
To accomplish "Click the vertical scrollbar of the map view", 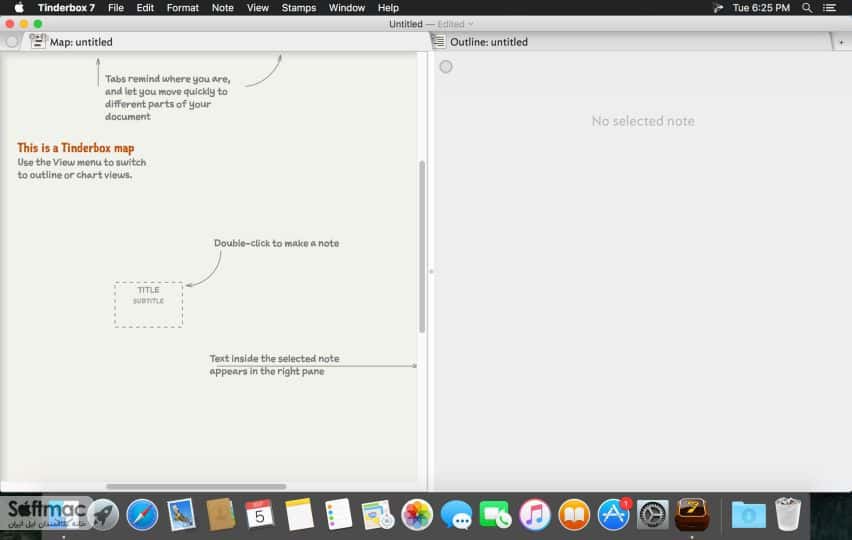I will pyautogui.click(x=422, y=247).
